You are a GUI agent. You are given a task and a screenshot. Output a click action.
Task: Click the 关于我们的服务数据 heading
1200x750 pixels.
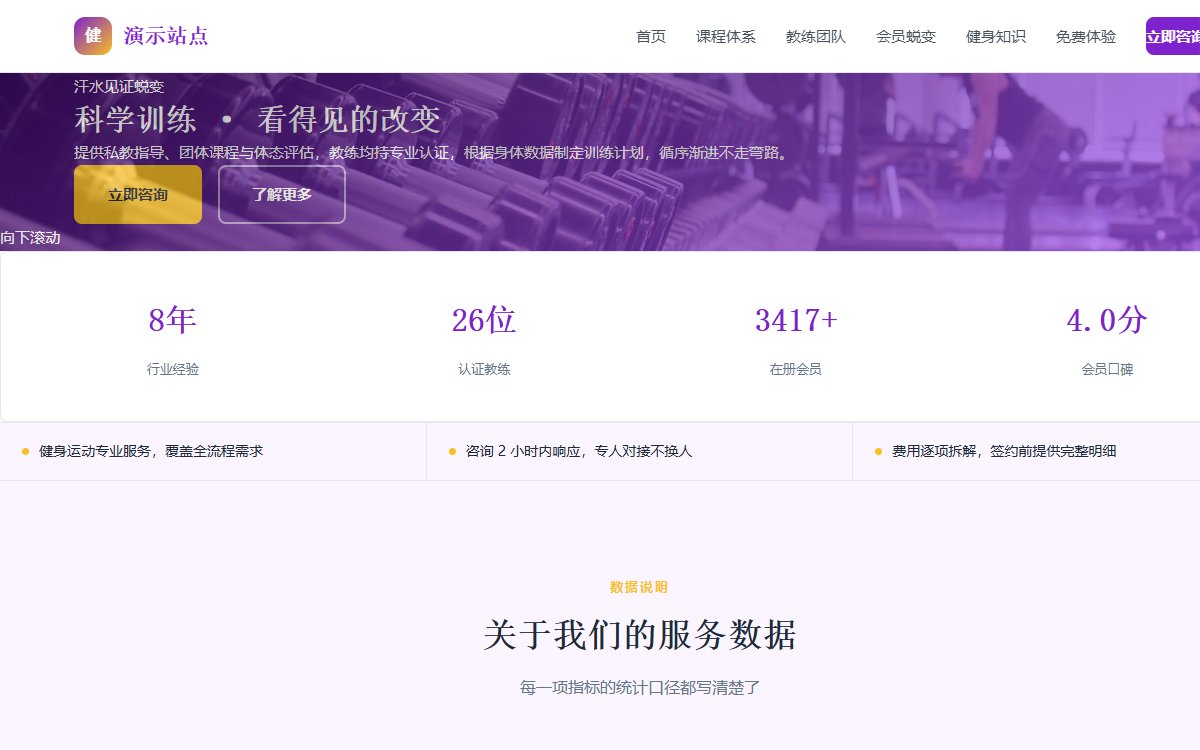[640, 635]
